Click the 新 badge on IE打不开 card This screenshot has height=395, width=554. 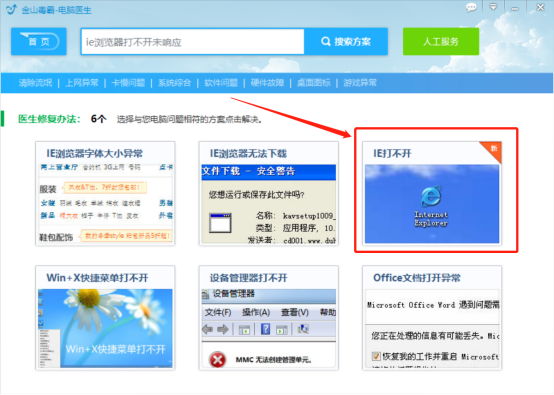click(x=493, y=149)
